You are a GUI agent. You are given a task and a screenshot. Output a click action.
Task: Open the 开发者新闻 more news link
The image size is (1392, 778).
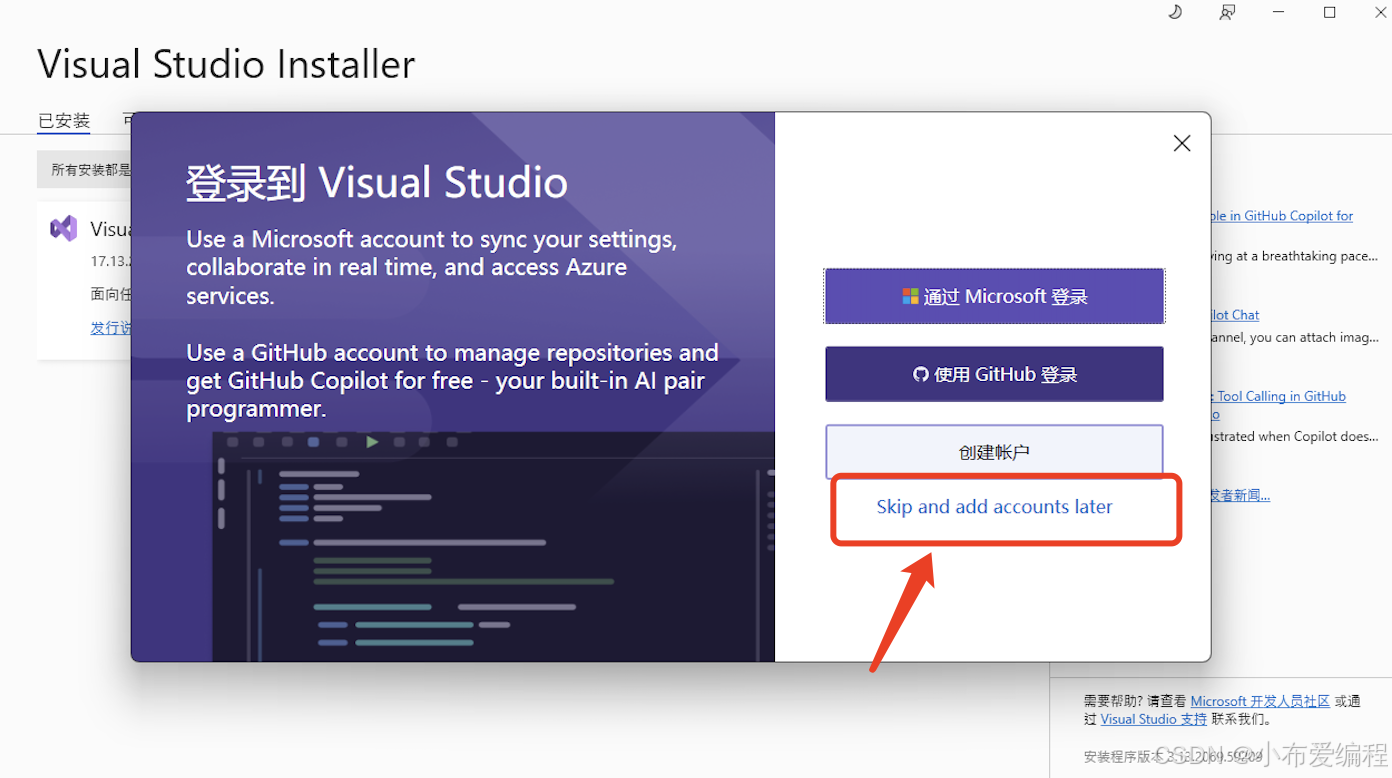point(1240,495)
